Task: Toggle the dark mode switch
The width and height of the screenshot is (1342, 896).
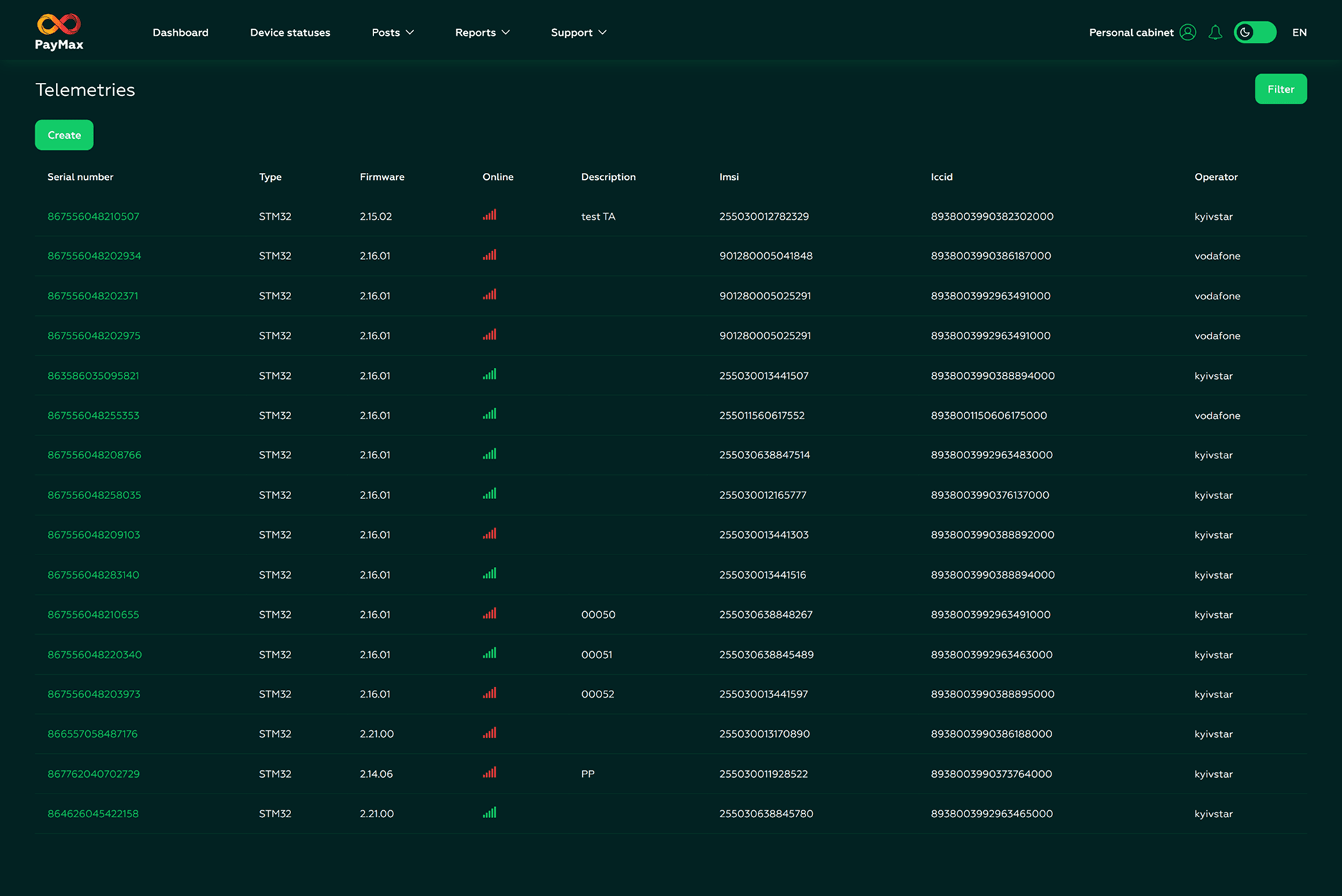Action: point(1255,32)
